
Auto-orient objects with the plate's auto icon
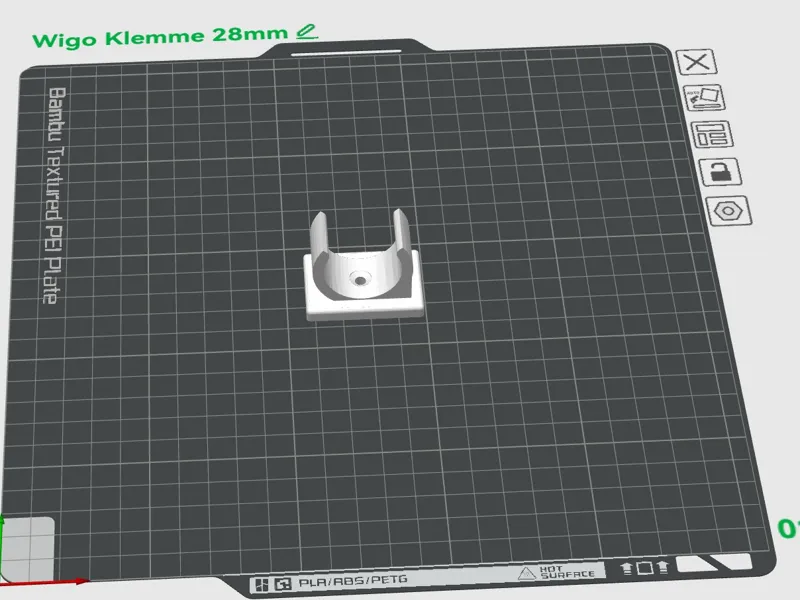tap(704, 97)
